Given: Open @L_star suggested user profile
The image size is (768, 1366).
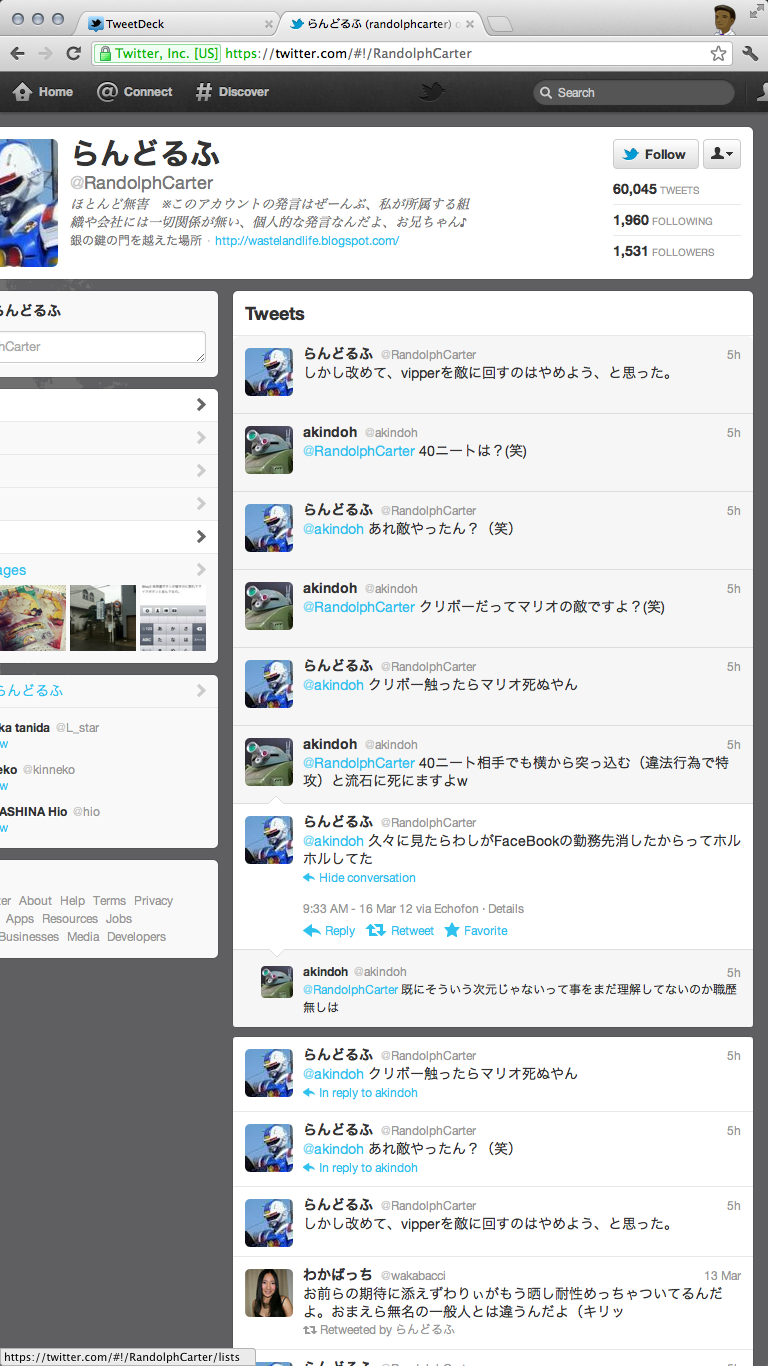Looking at the screenshot, I should coord(77,728).
